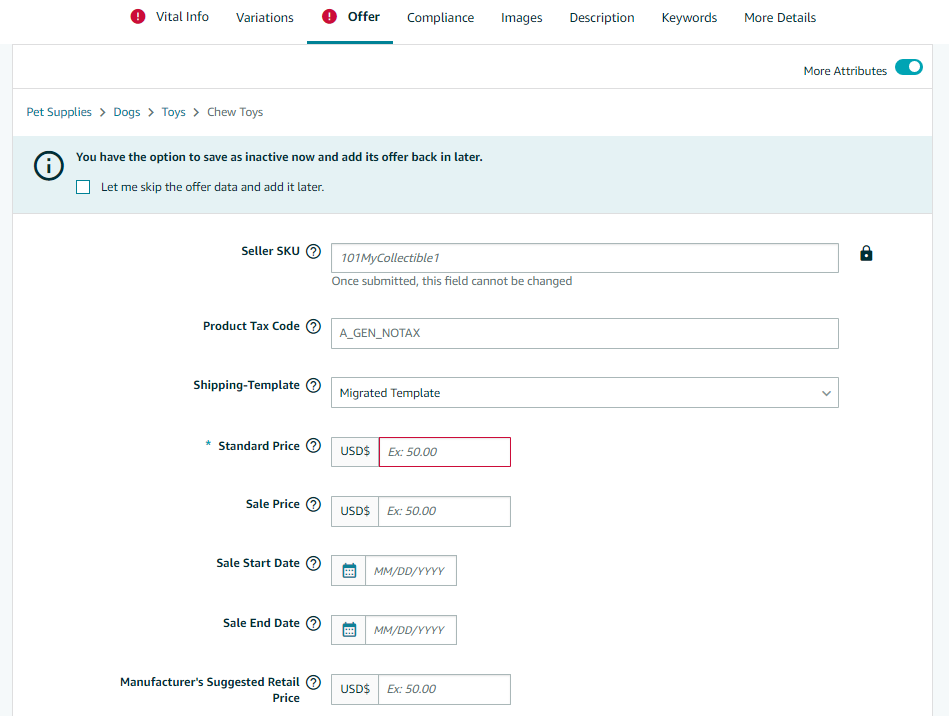Open the Variations tab

point(265,18)
